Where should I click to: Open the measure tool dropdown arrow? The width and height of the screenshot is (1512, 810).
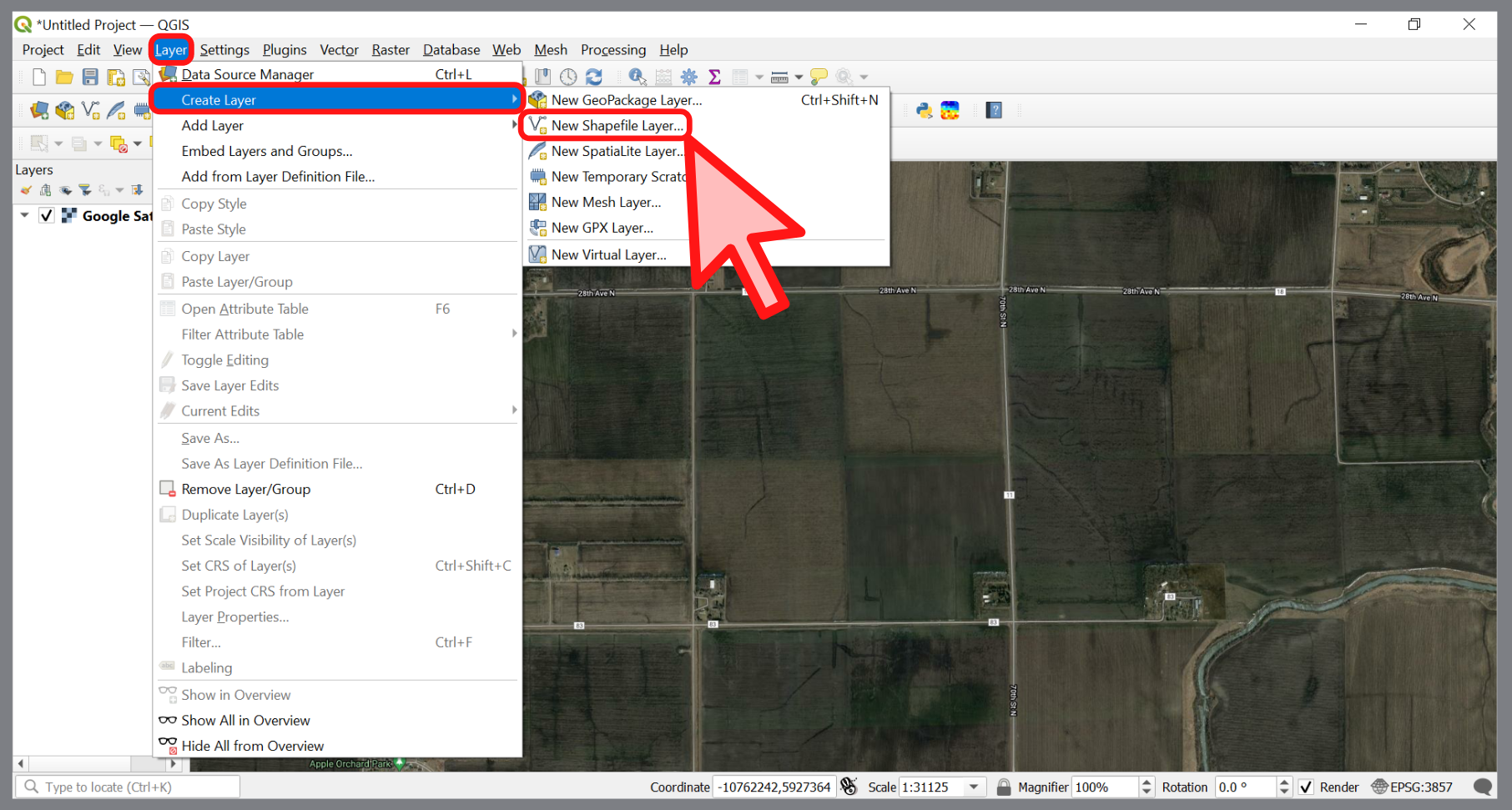tap(799, 77)
